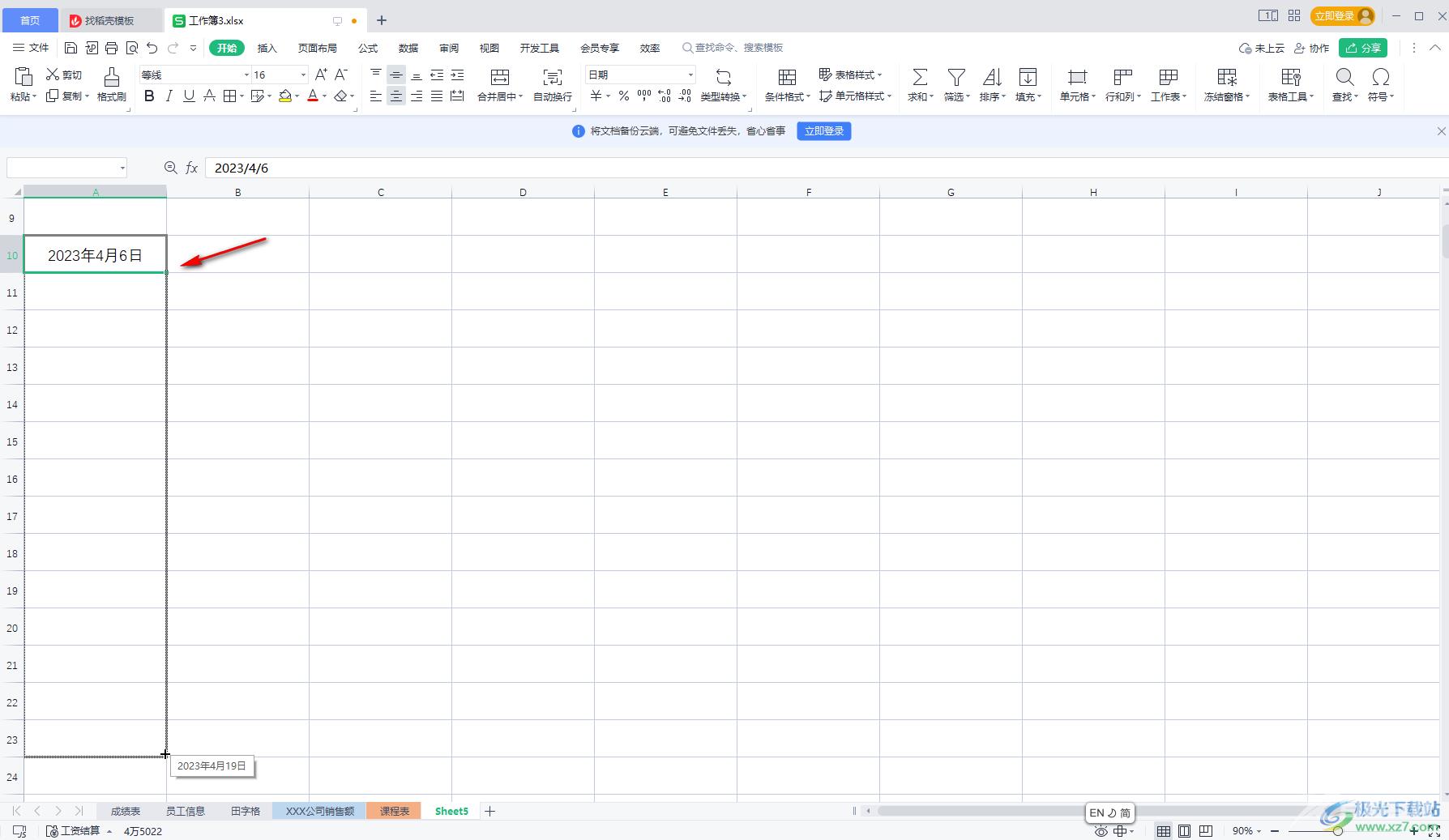Click the Find (查找) magnifier icon

(1344, 77)
